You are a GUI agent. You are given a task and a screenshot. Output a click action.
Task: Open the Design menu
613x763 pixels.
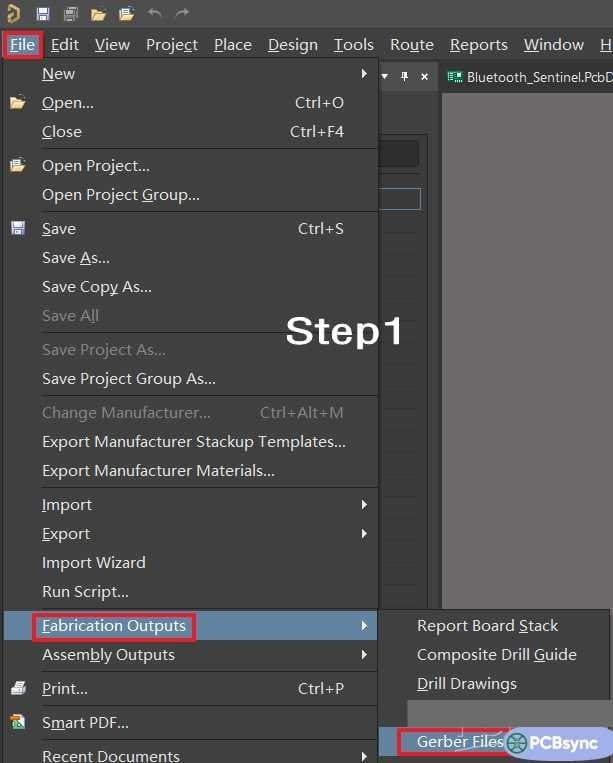point(293,45)
